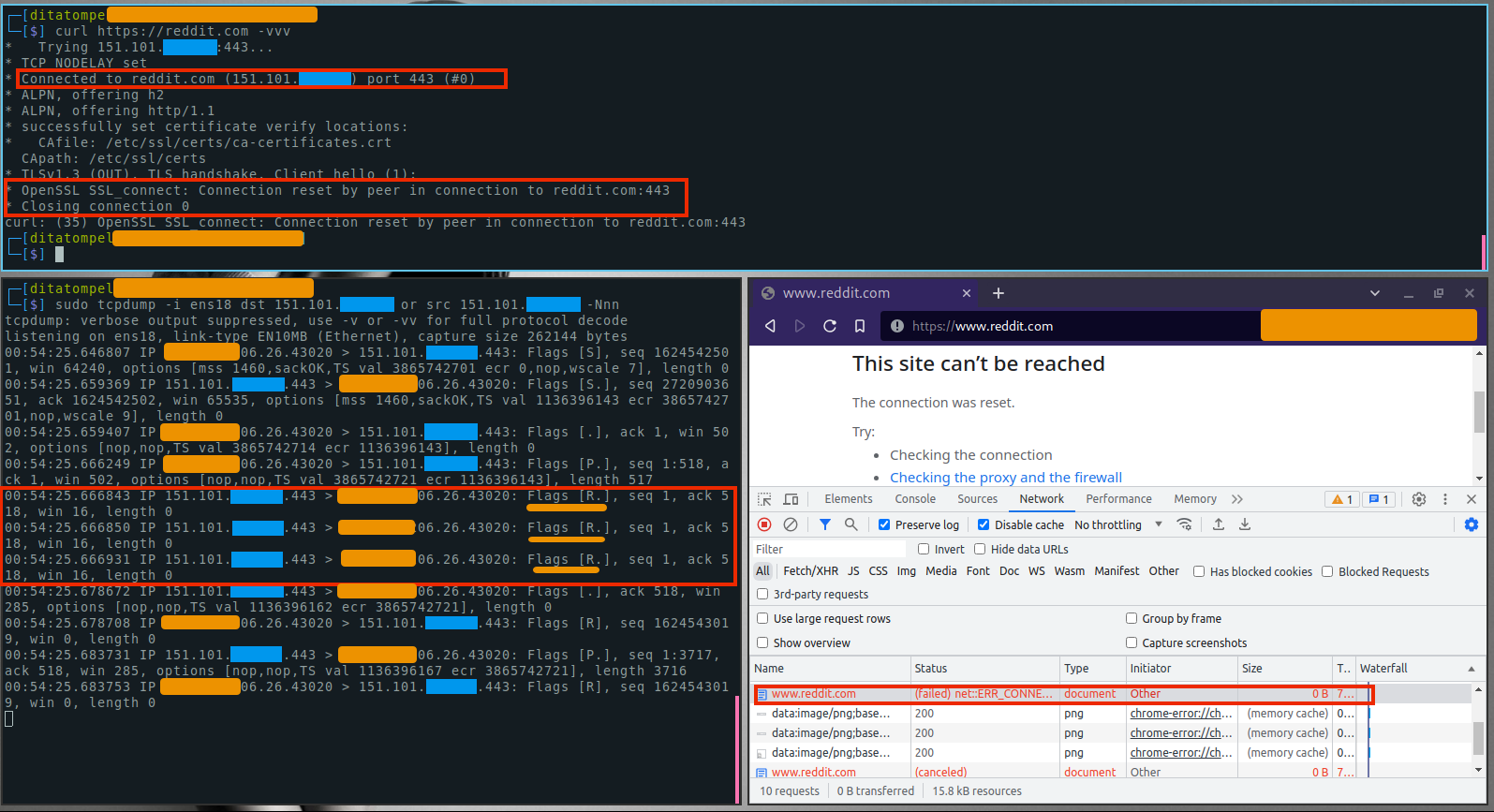The image size is (1494, 812).
Task: Check Blocked Requests
Action: pyautogui.click(x=1327, y=571)
